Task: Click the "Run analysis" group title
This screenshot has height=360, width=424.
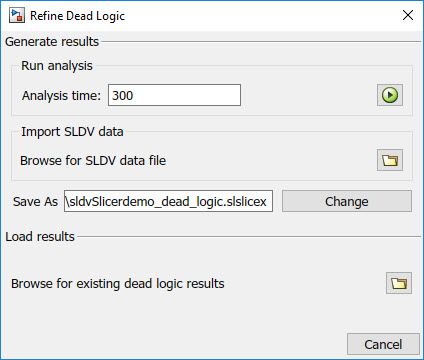Action: coord(57,66)
